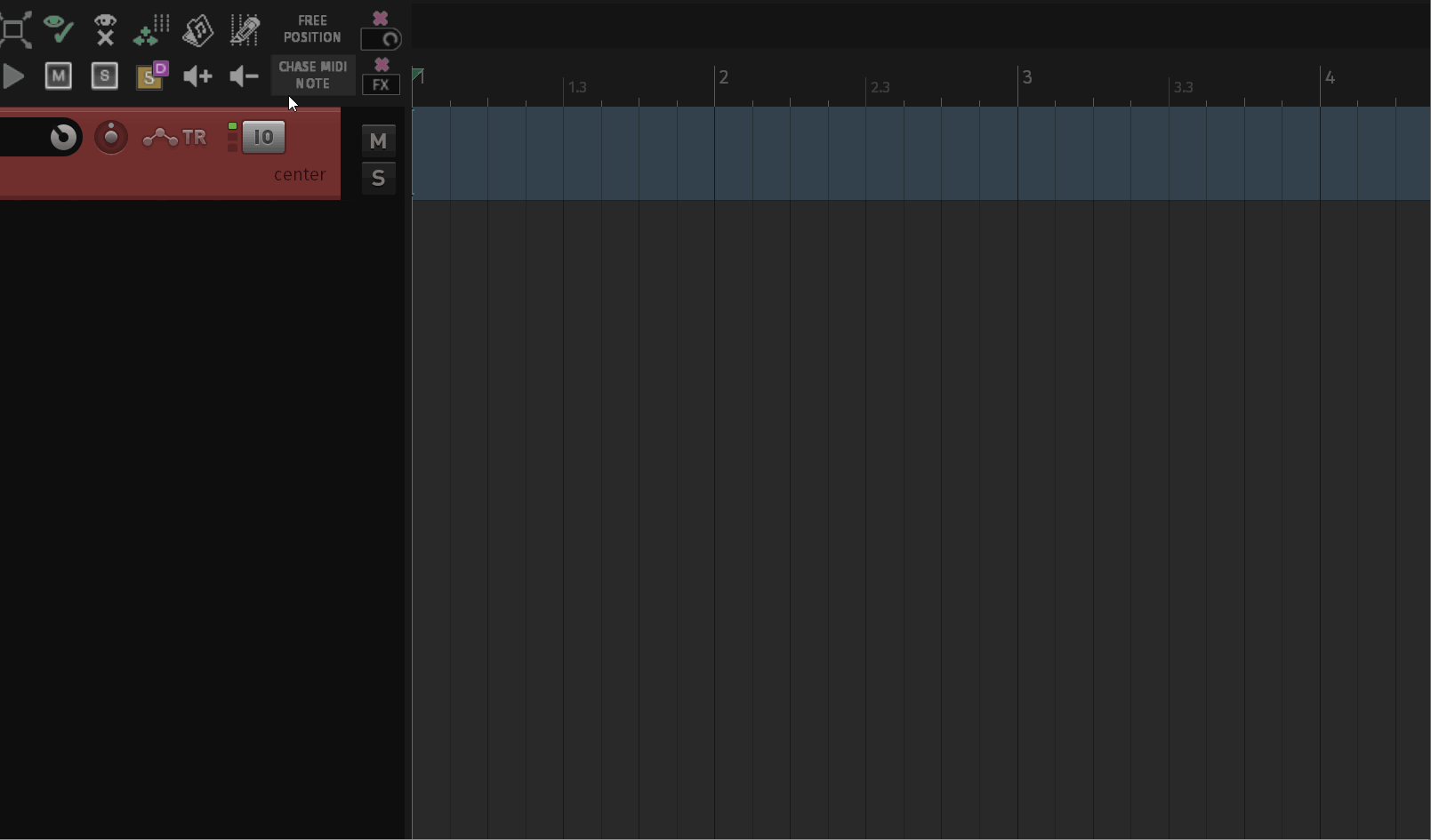1431x840 pixels.
Task: Click the pink X FX icon
Action: (382, 76)
